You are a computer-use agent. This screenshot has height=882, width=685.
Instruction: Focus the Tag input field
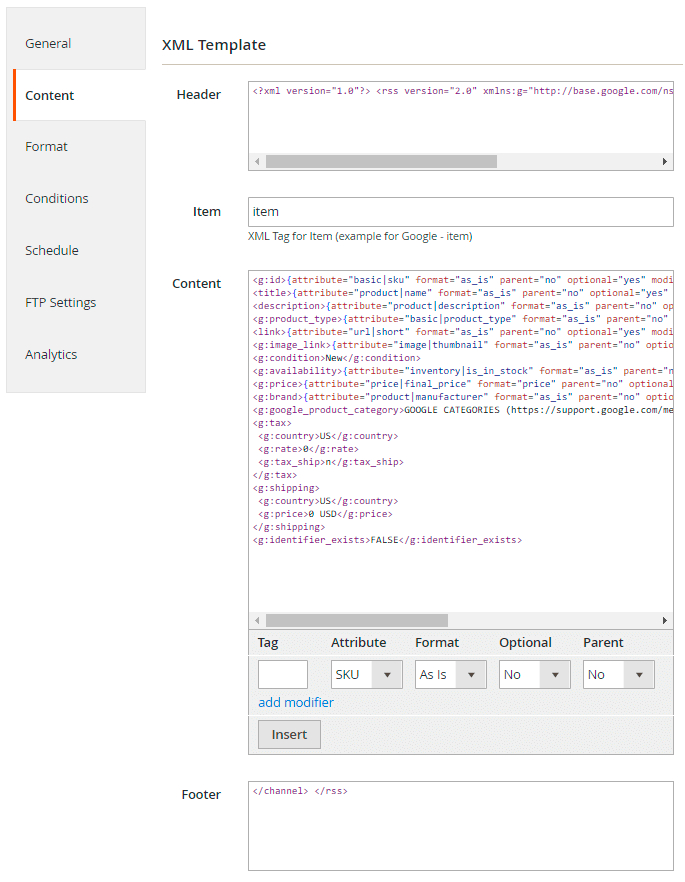tap(283, 675)
